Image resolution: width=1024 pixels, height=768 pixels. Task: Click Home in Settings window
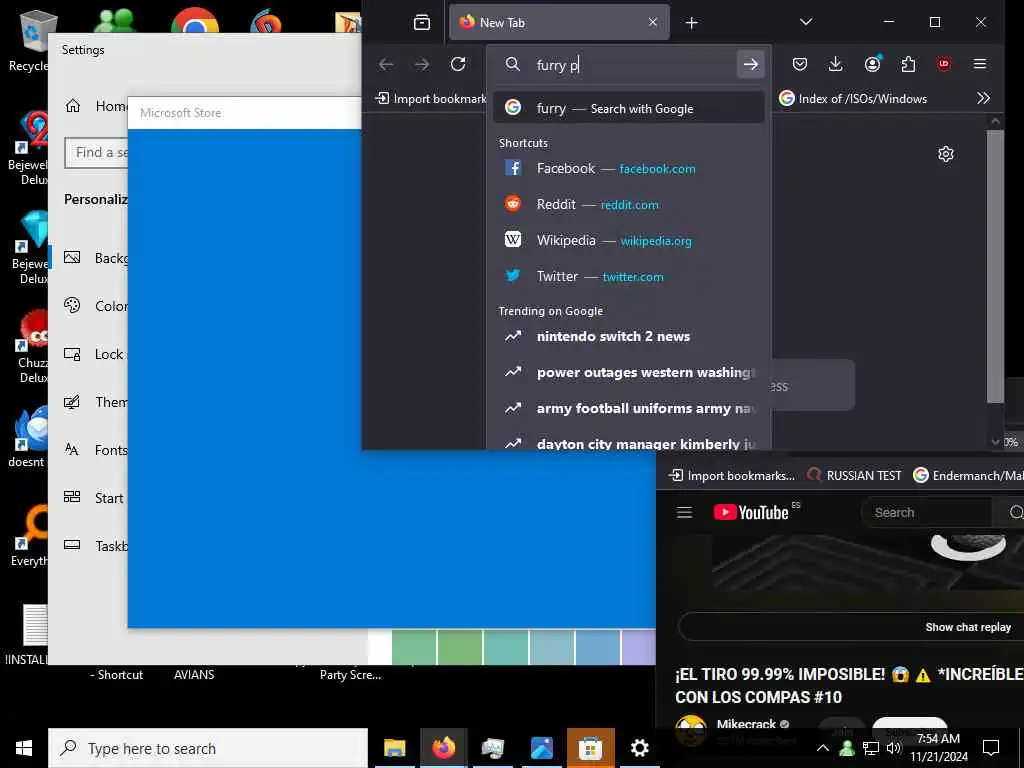click(x=96, y=106)
